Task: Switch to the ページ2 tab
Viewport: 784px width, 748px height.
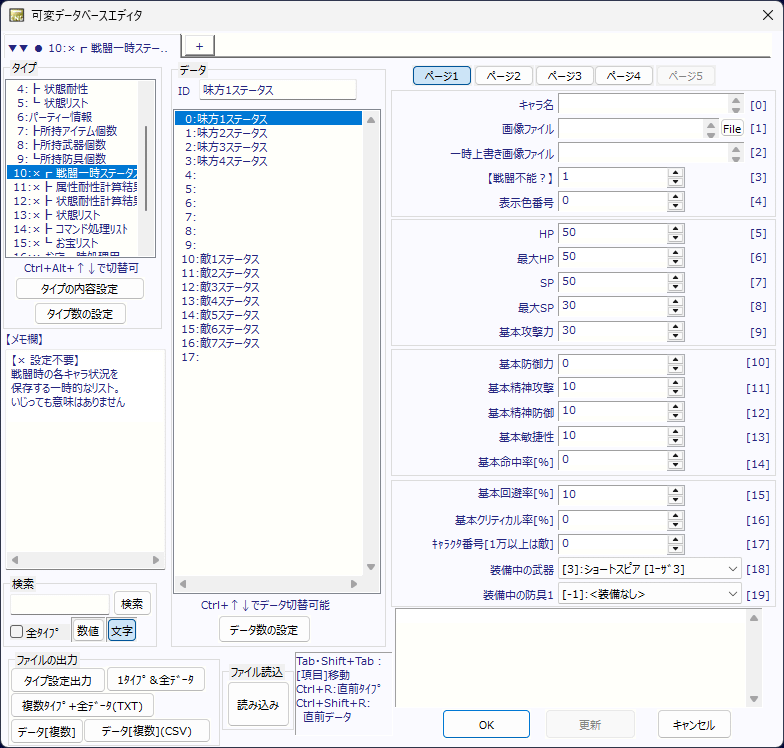Action: [x=503, y=76]
